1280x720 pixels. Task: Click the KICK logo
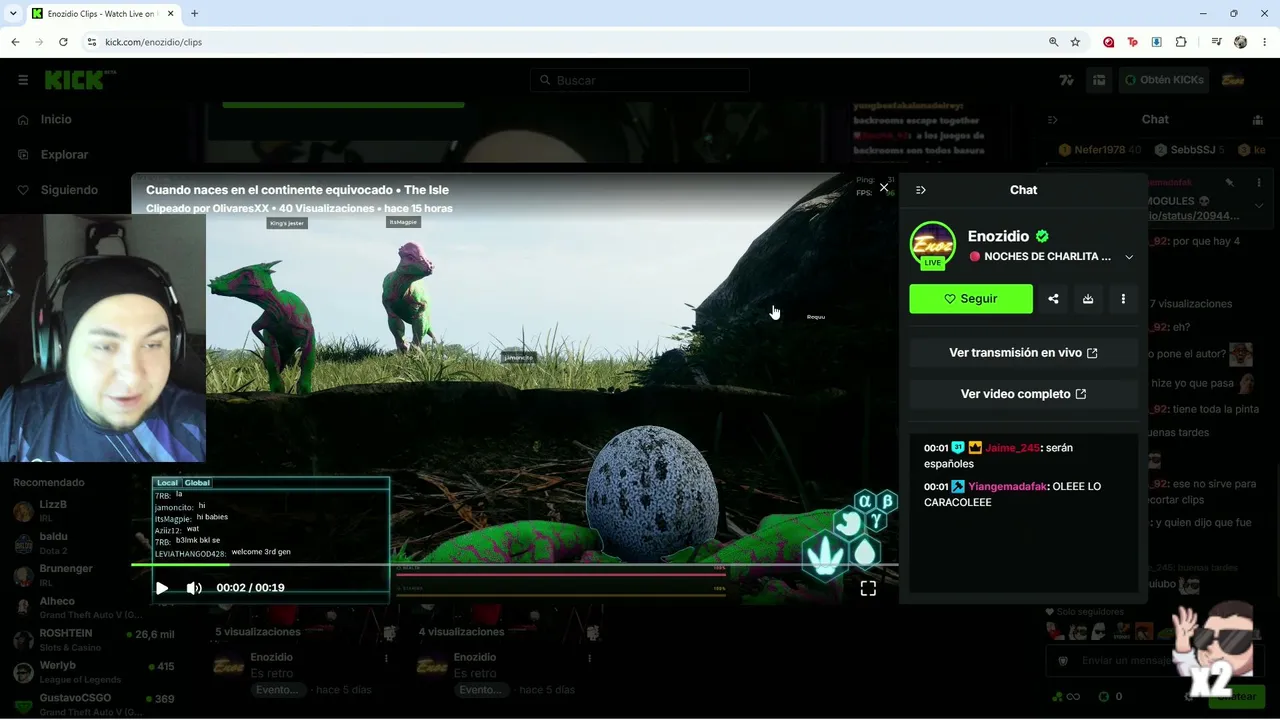(80, 80)
